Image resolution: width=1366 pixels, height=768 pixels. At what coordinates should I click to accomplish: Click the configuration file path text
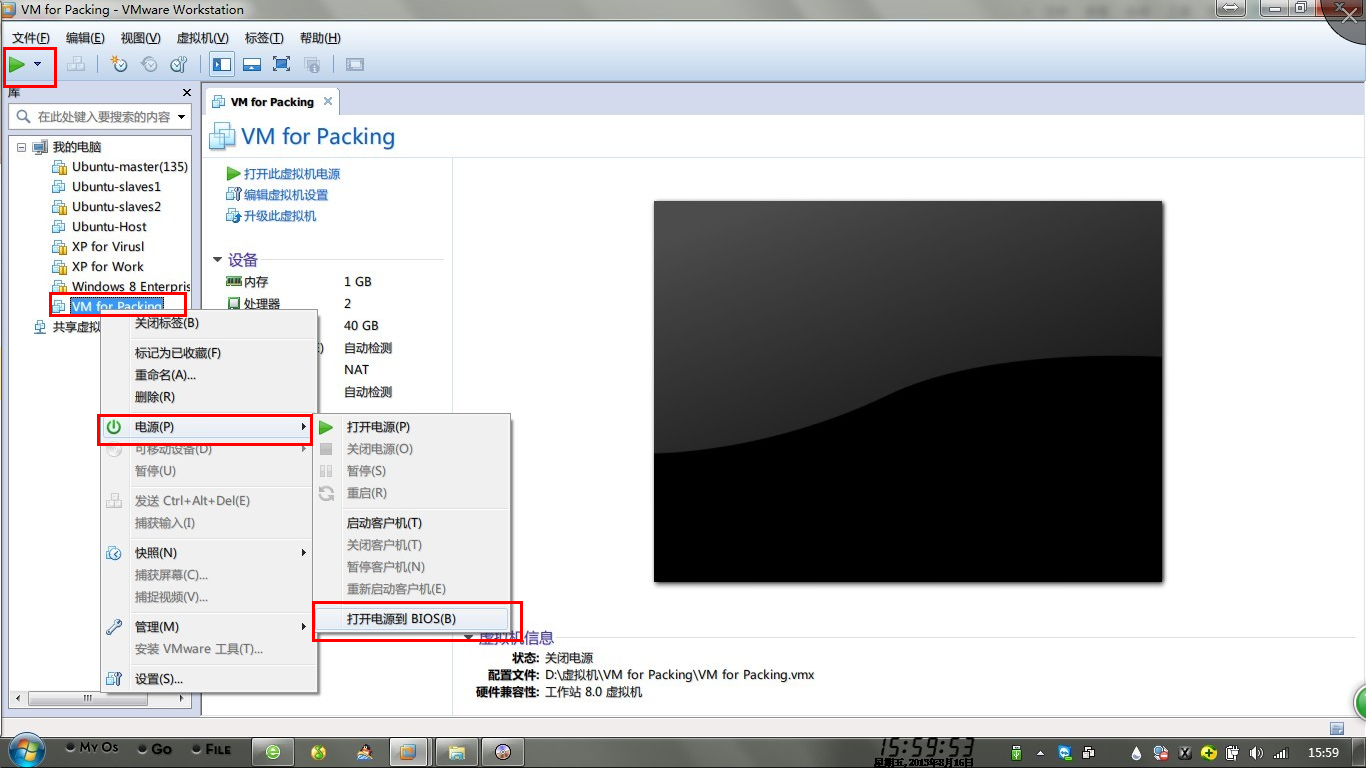pyautogui.click(x=680, y=675)
